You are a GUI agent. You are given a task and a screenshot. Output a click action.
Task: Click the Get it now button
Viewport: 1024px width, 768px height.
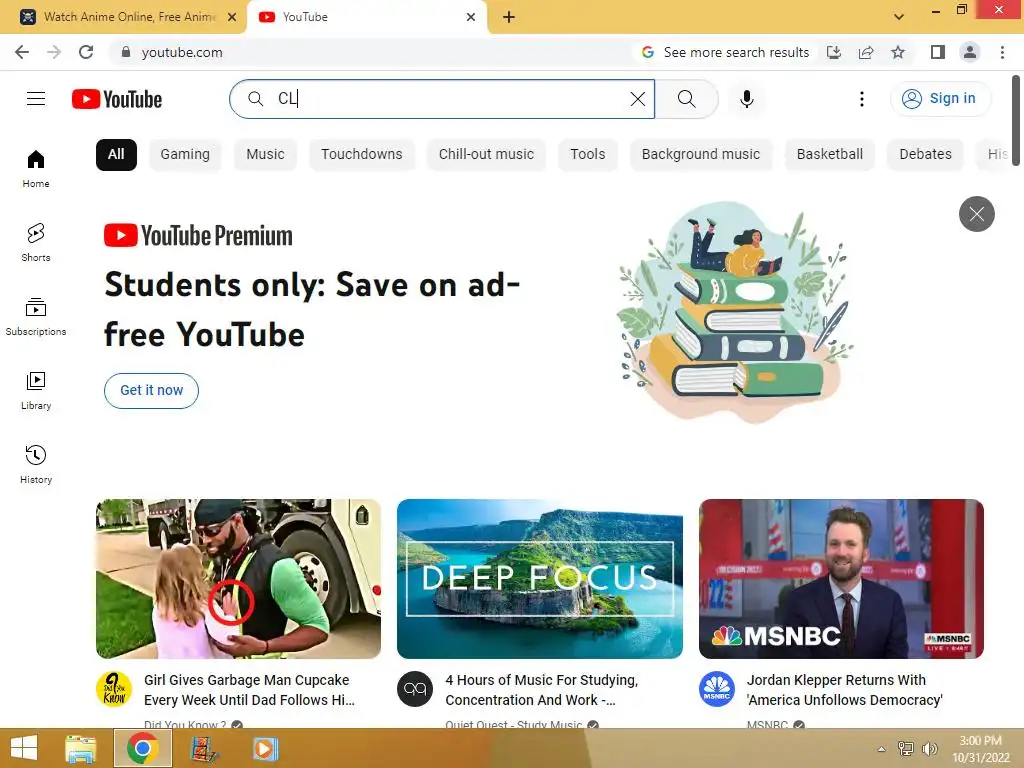coord(152,391)
